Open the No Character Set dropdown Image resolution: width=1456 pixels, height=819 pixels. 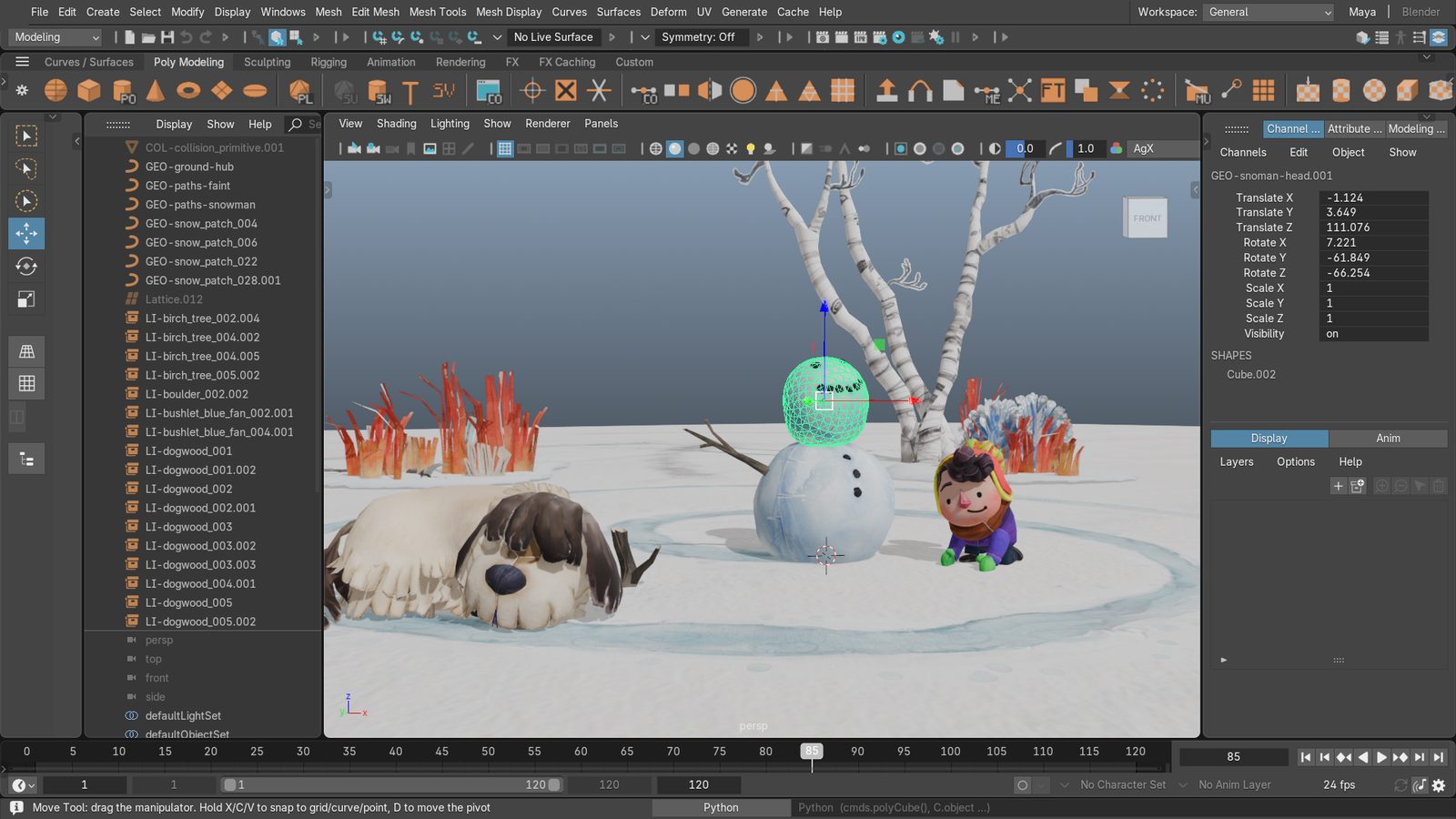(x=1123, y=785)
